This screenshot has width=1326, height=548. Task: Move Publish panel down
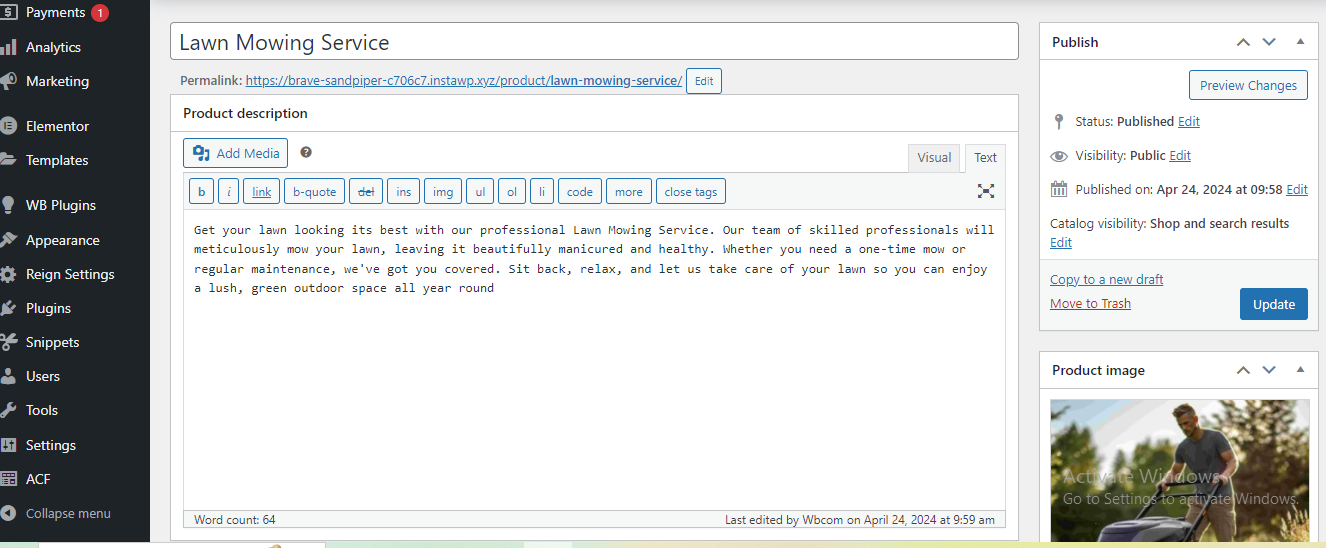[1269, 42]
